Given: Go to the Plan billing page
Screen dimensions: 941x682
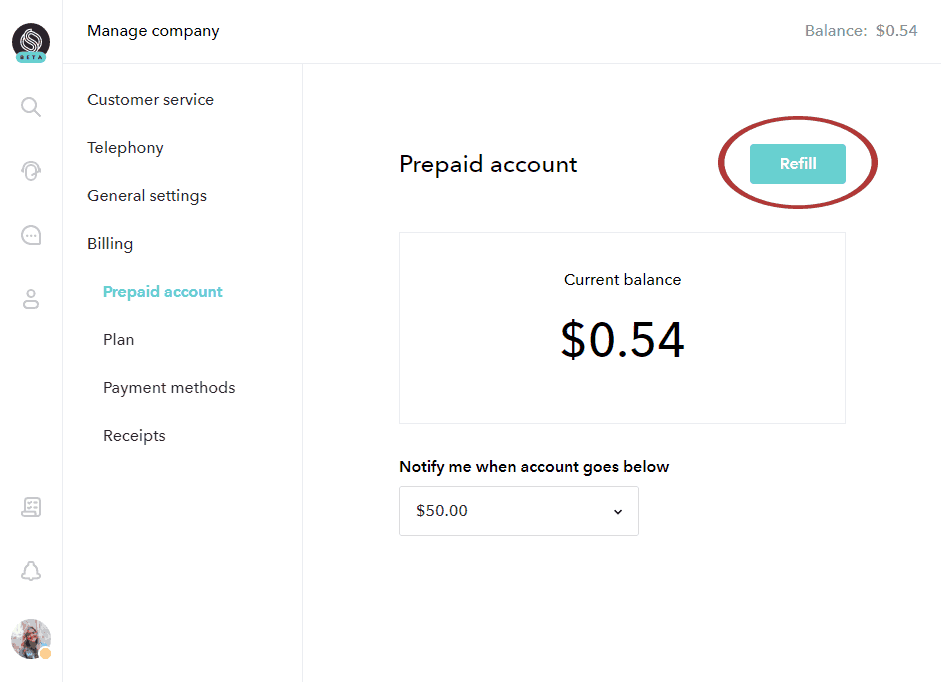Looking at the screenshot, I should pyautogui.click(x=118, y=340).
